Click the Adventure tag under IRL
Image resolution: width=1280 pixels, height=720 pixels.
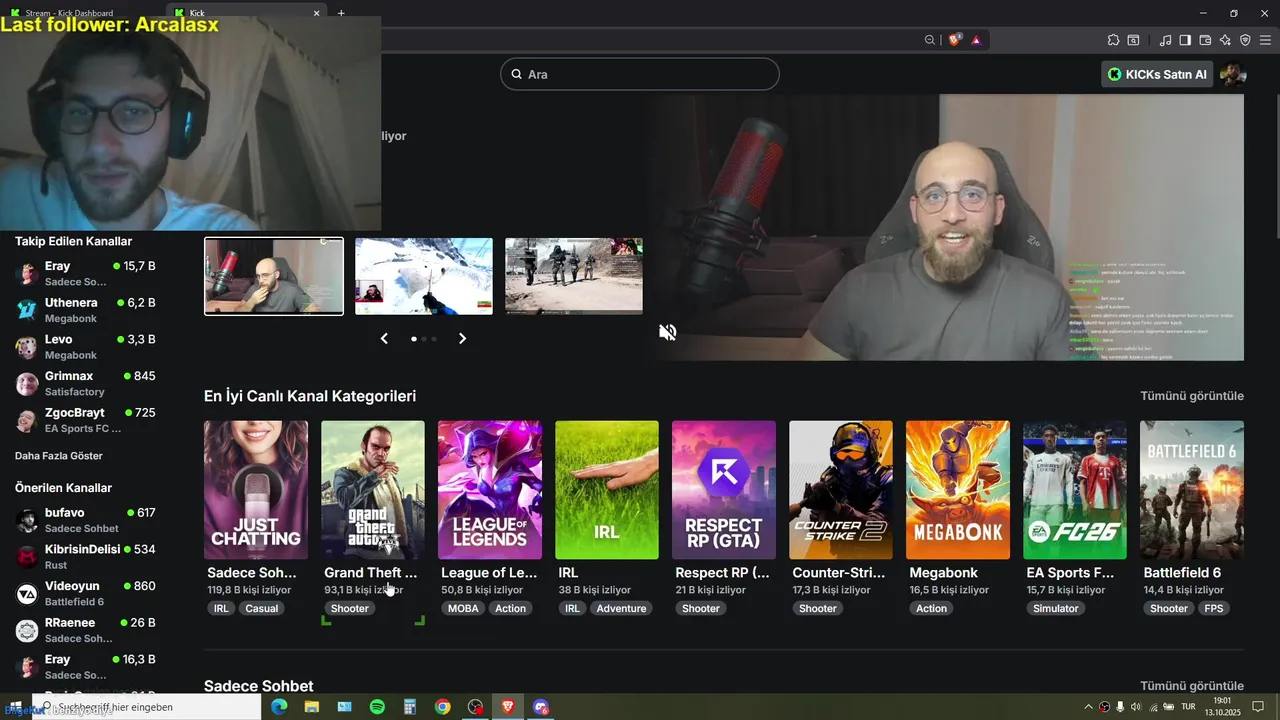(x=621, y=608)
